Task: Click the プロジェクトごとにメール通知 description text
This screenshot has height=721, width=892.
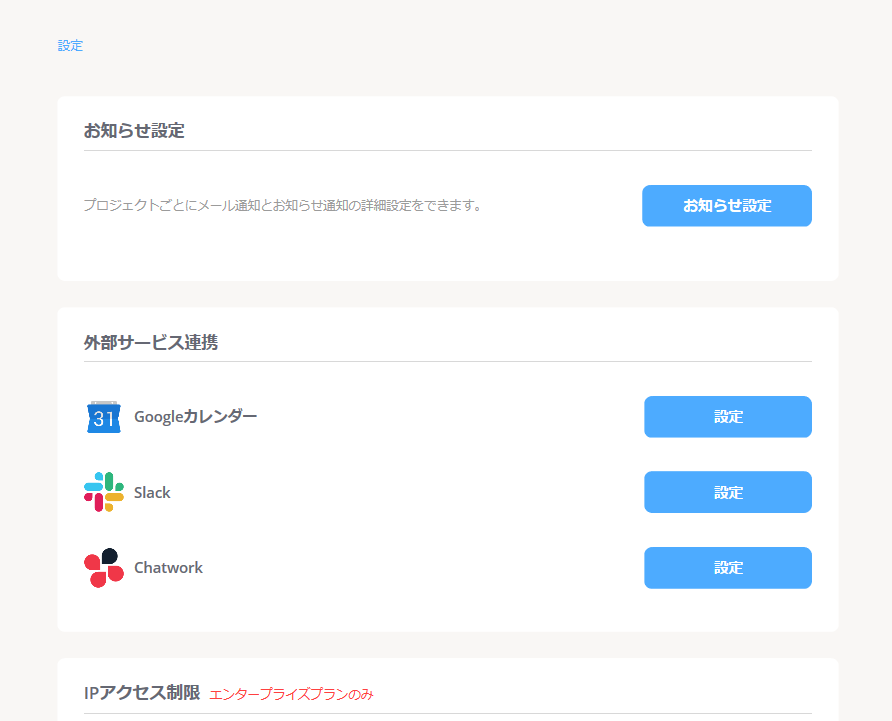Action: [x=283, y=205]
